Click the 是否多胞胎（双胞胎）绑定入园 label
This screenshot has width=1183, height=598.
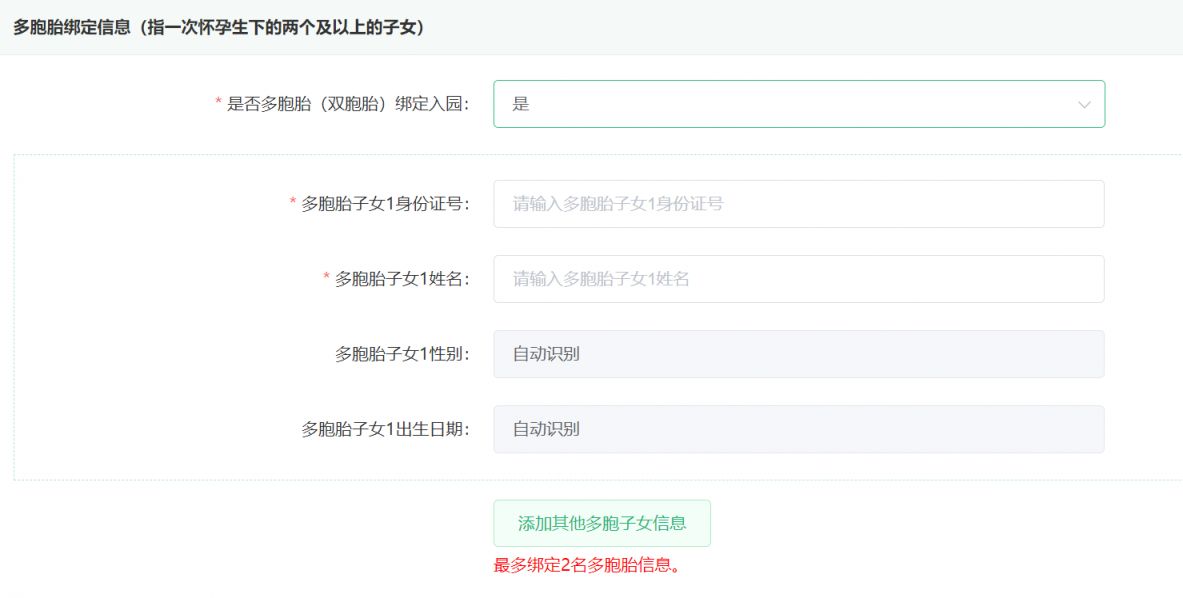(x=348, y=104)
